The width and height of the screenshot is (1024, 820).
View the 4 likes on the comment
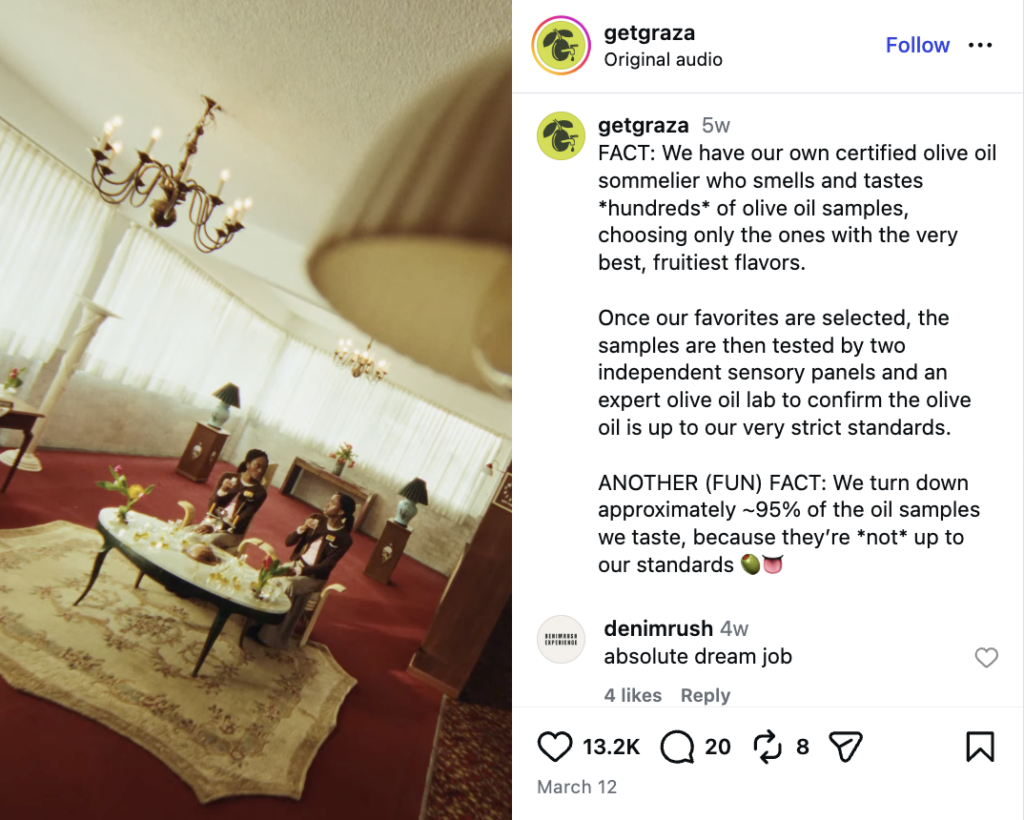[x=633, y=695]
